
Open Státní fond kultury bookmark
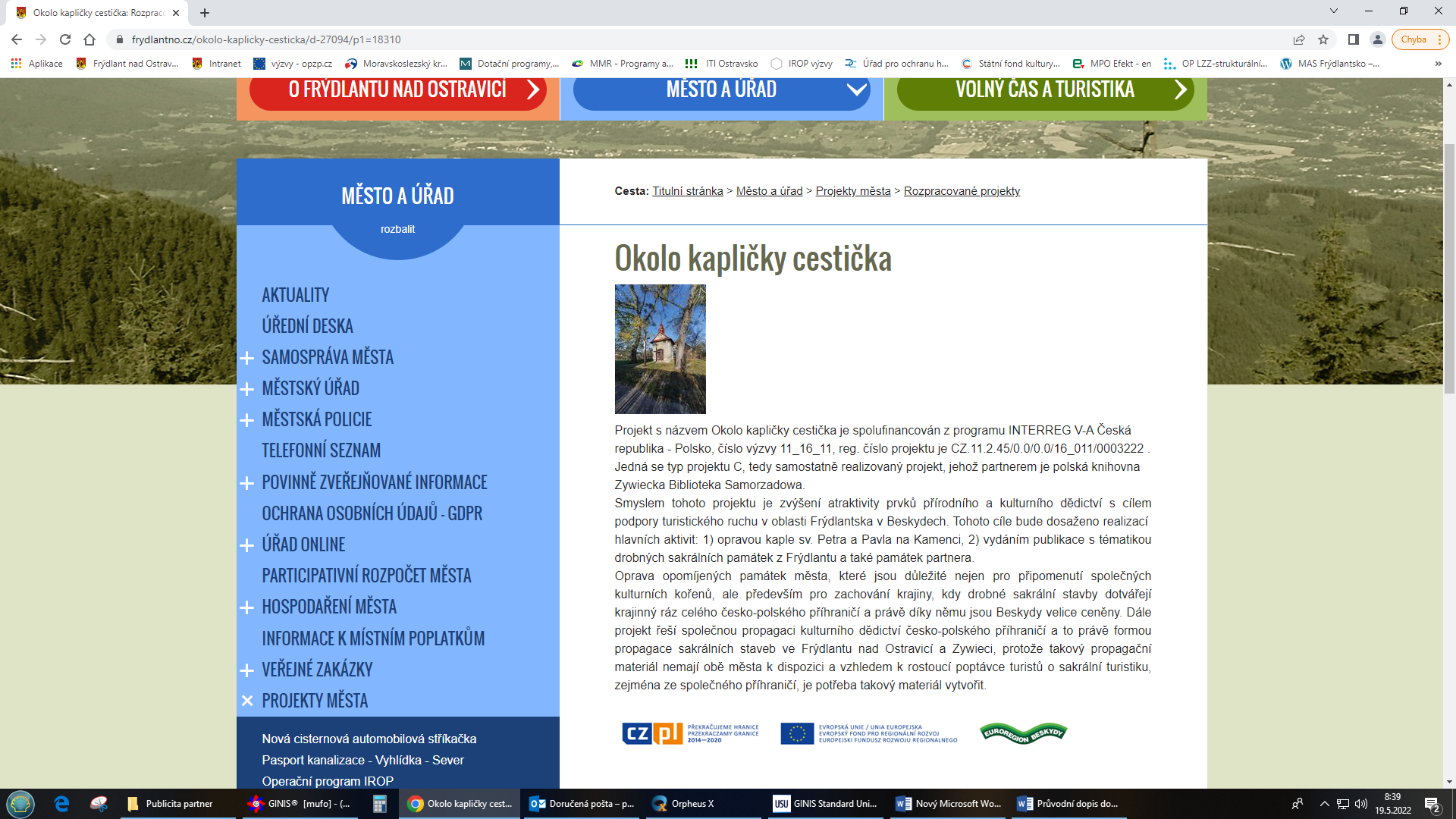1011,64
